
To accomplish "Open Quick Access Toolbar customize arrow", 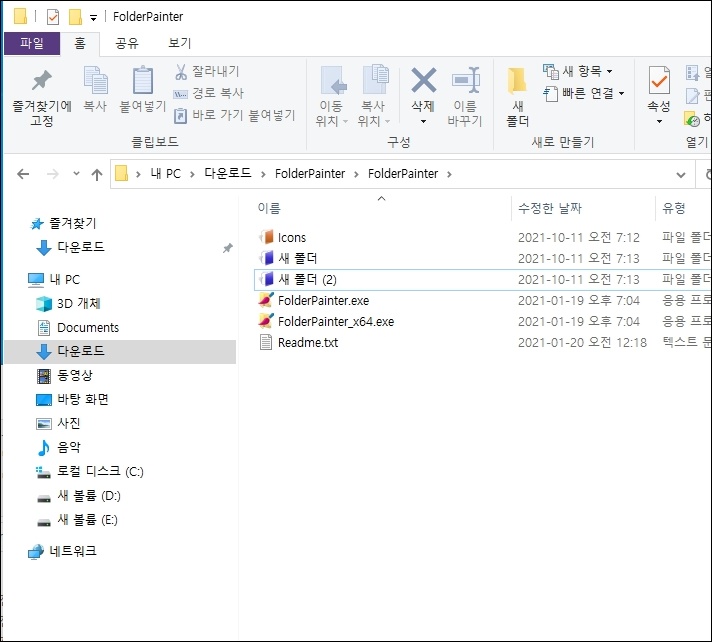I will pyautogui.click(x=93, y=18).
